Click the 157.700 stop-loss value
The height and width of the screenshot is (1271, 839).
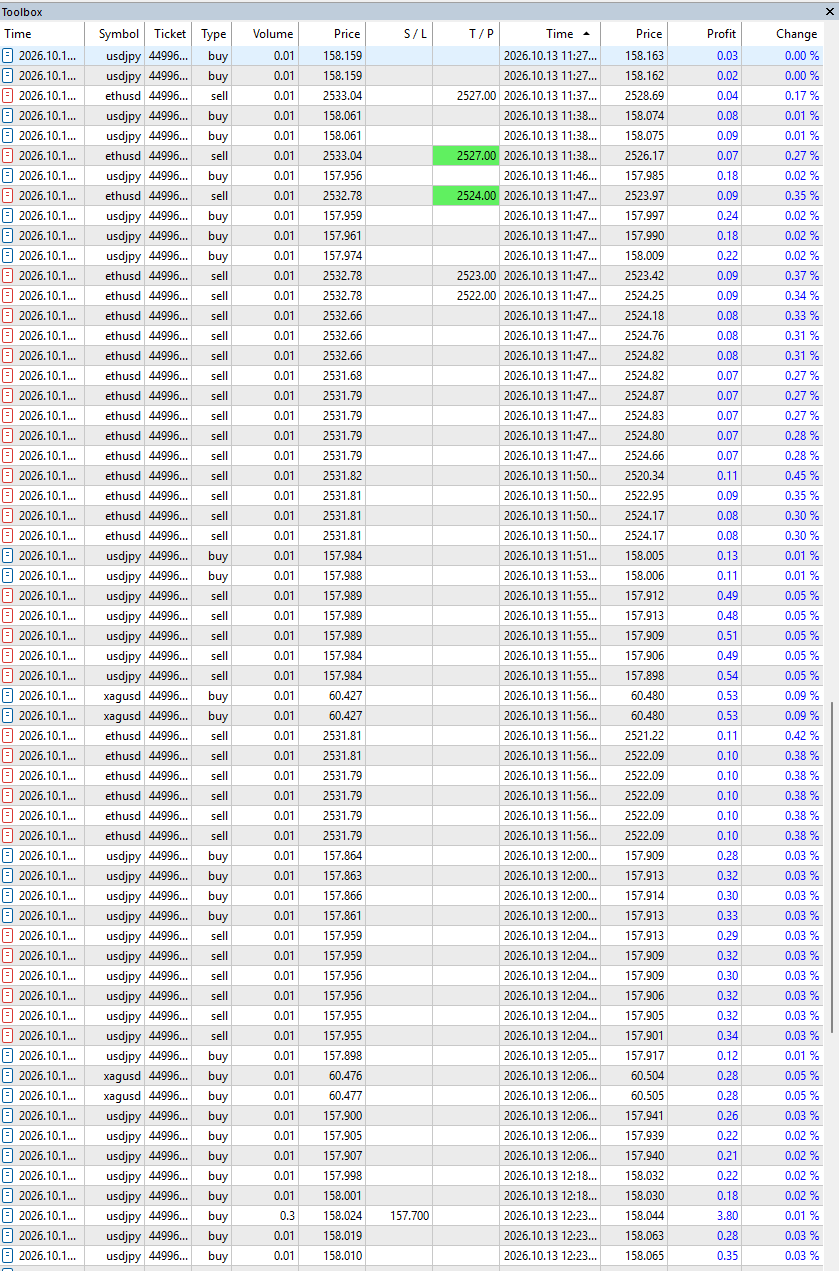(x=409, y=1216)
